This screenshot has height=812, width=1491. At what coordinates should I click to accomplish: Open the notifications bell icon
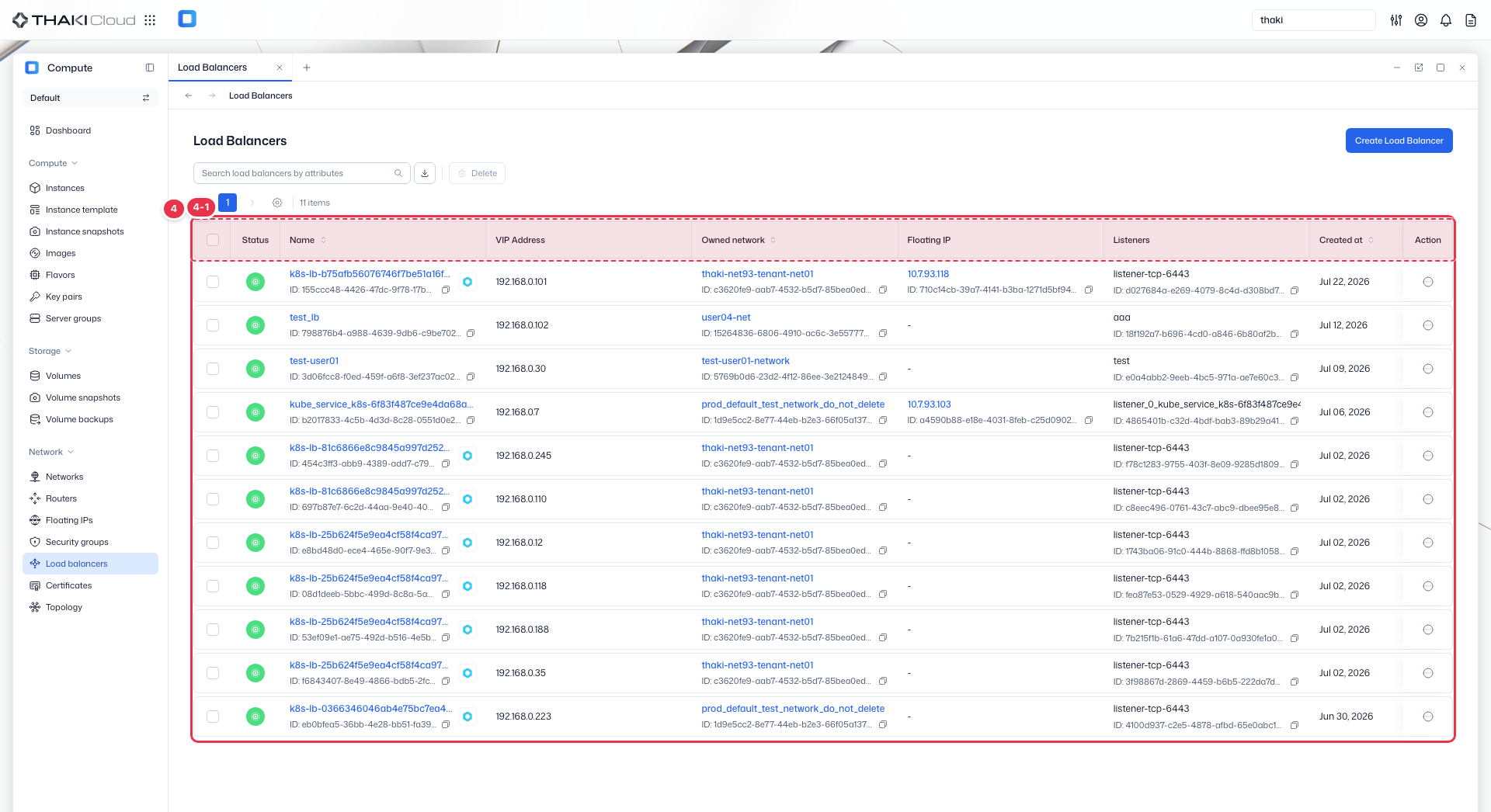tap(1446, 20)
